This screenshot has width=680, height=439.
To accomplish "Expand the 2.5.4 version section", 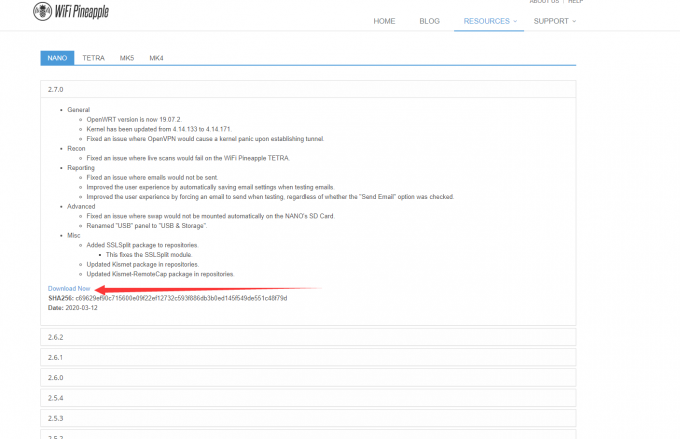I will point(308,398).
